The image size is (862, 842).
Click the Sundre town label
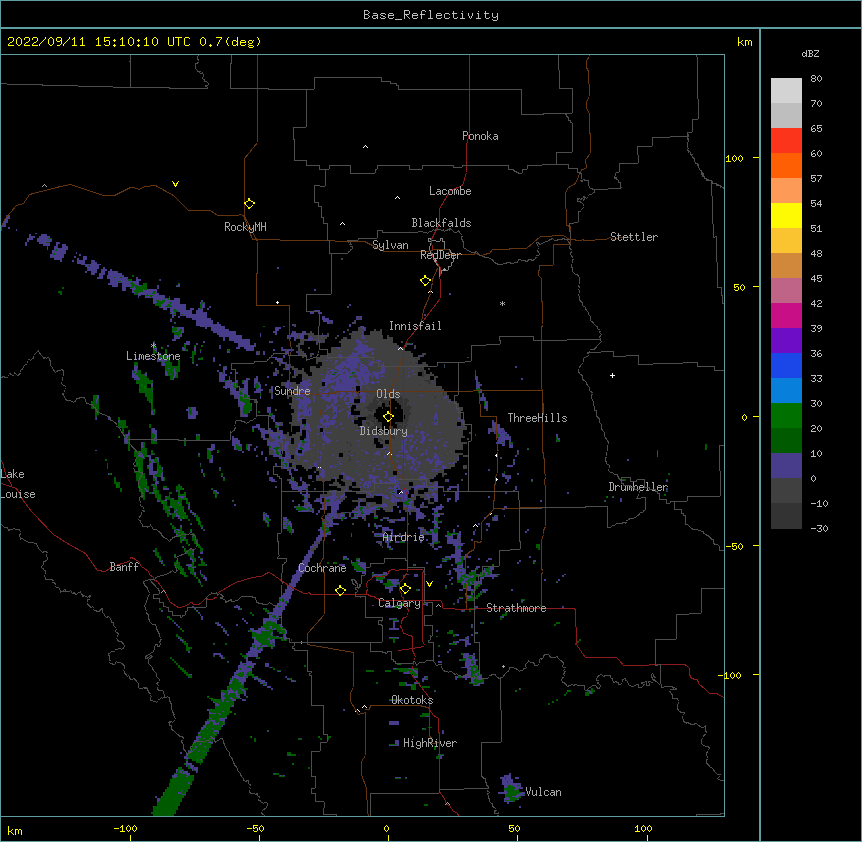click(292, 391)
